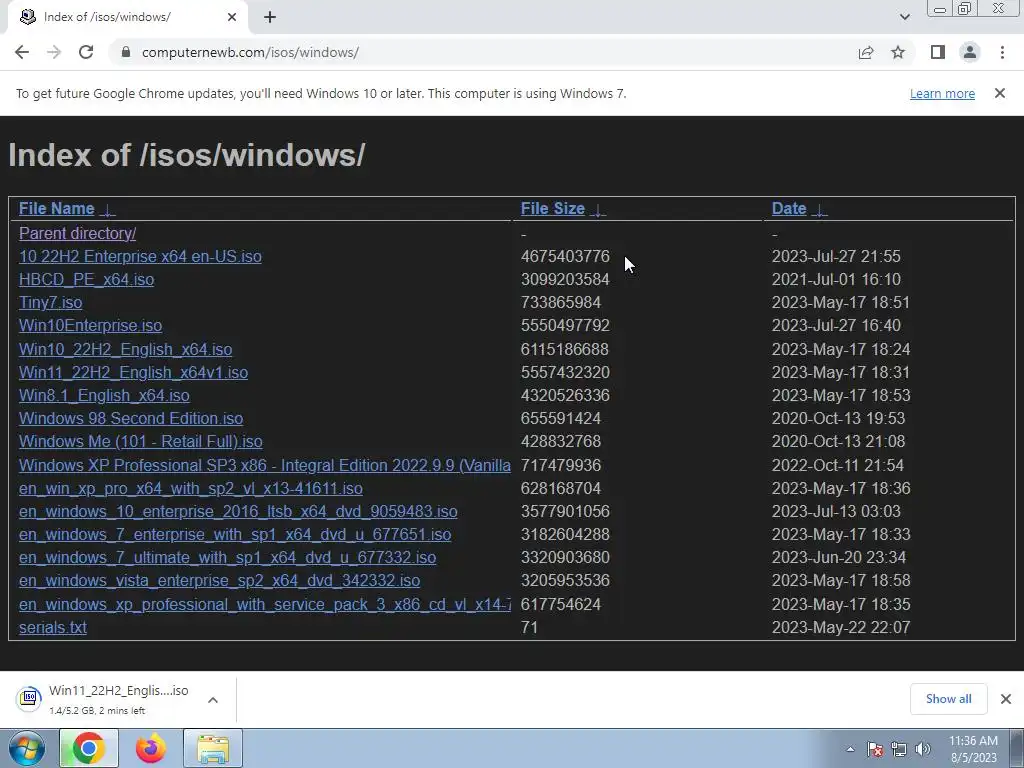Go back to the previous page
The width and height of the screenshot is (1024, 768).
coord(22,52)
